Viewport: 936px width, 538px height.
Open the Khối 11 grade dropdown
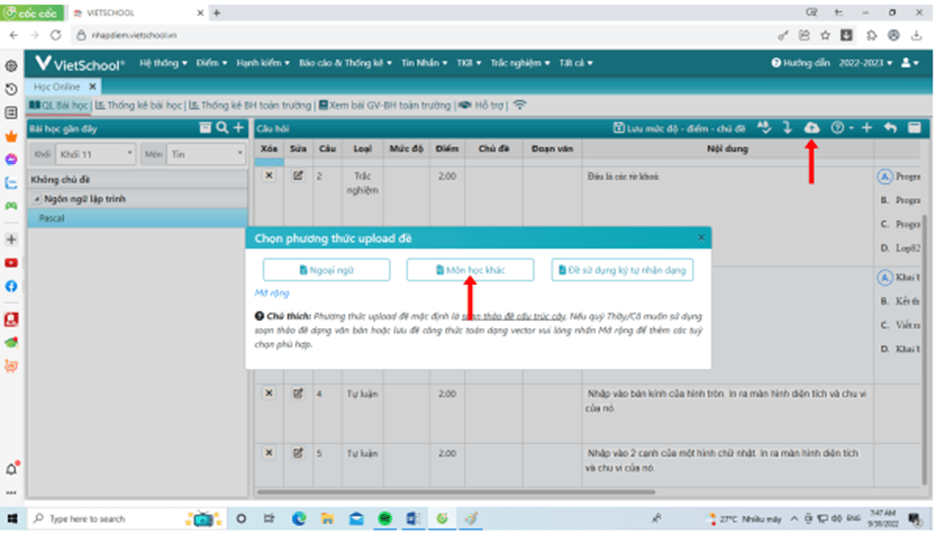pyautogui.click(x=95, y=154)
